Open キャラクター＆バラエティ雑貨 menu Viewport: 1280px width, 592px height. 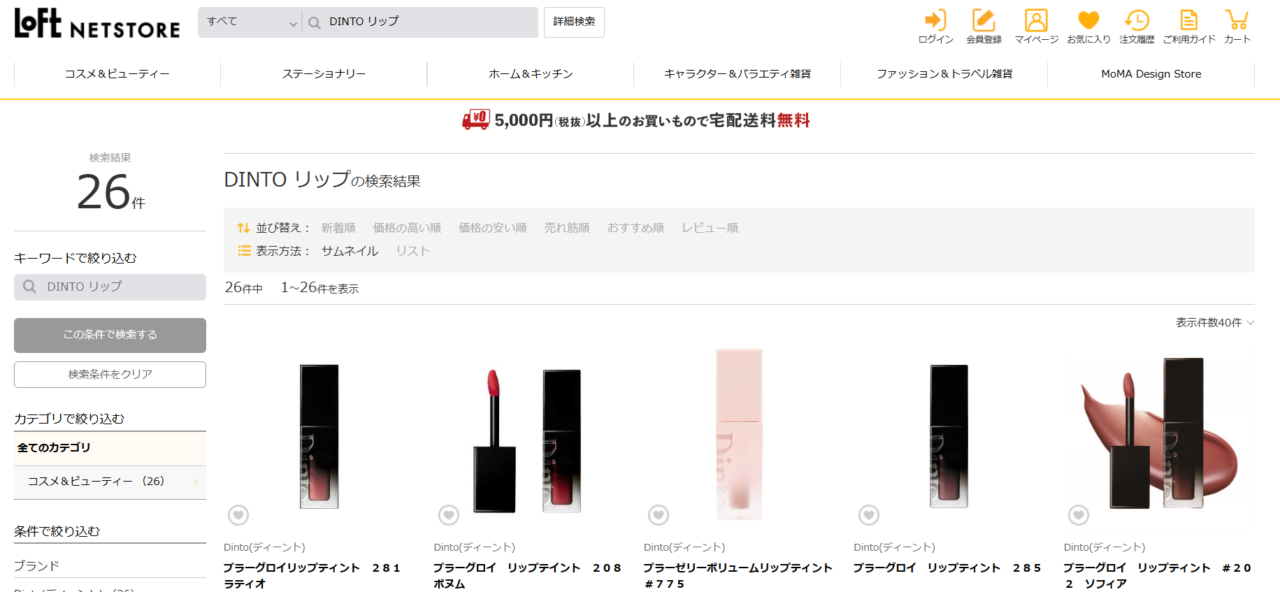737,74
